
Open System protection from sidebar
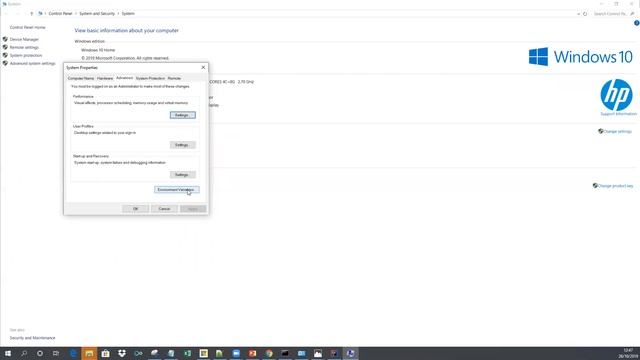[x=26, y=56]
